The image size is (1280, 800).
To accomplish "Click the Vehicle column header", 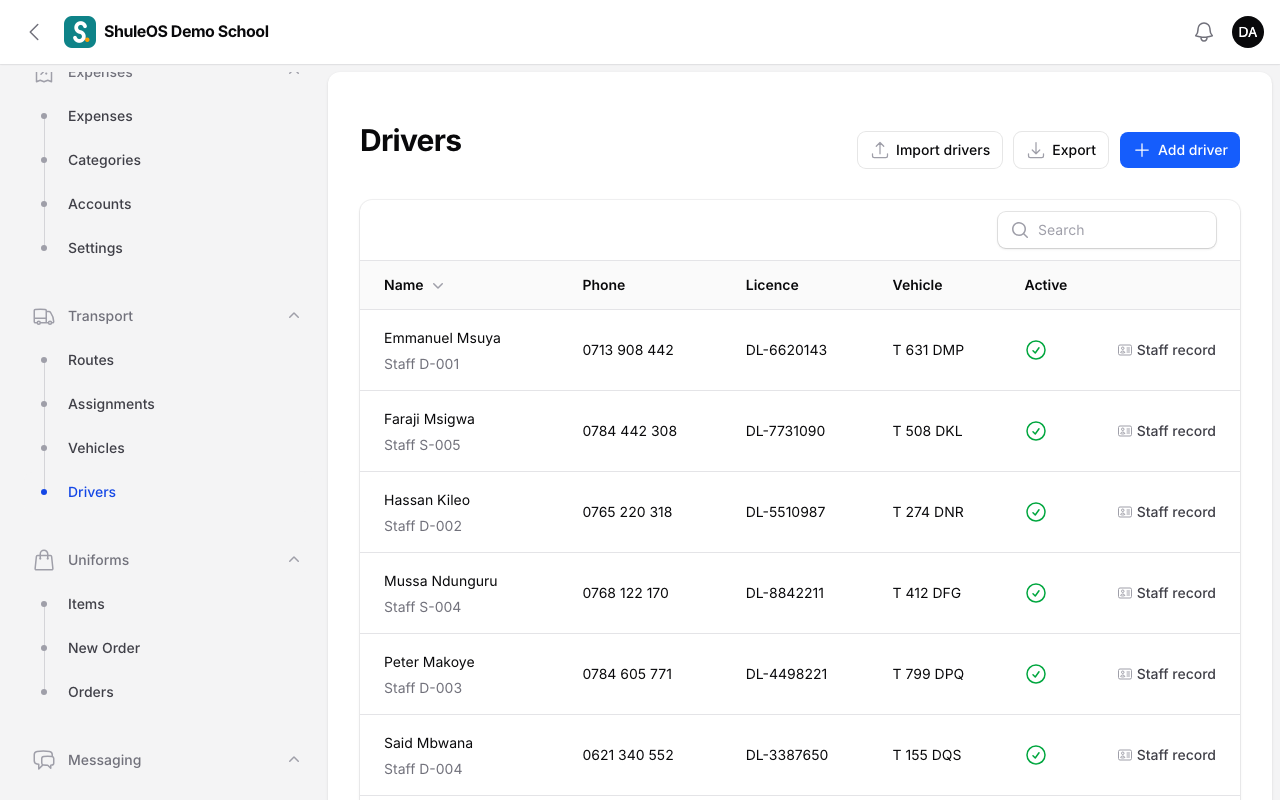I will (x=918, y=285).
